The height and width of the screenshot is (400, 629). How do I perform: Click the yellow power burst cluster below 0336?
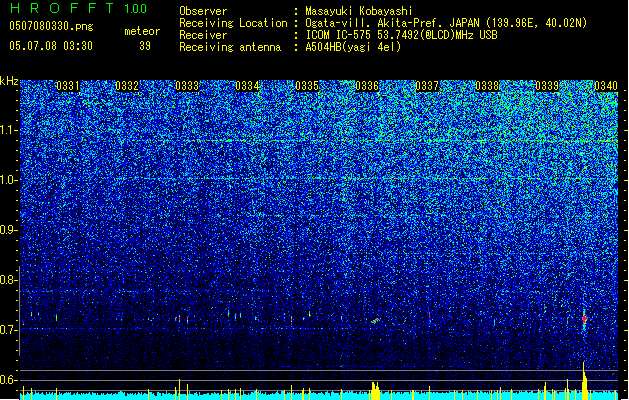[375, 391]
